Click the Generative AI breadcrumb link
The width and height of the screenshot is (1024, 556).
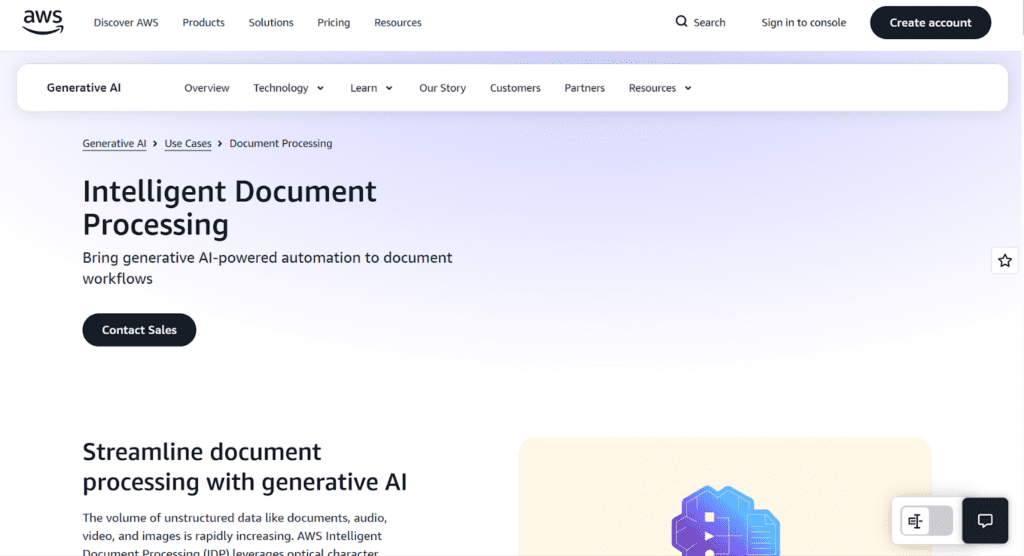[114, 143]
